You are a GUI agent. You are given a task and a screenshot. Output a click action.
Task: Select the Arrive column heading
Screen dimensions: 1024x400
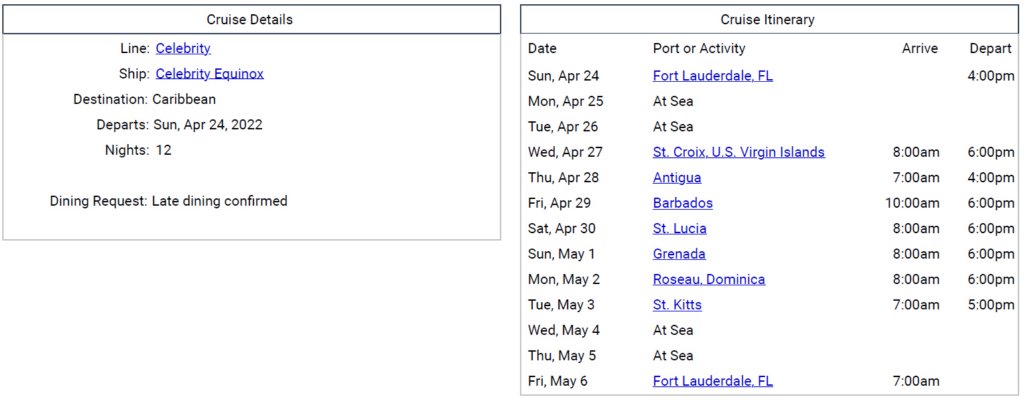point(920,48)
